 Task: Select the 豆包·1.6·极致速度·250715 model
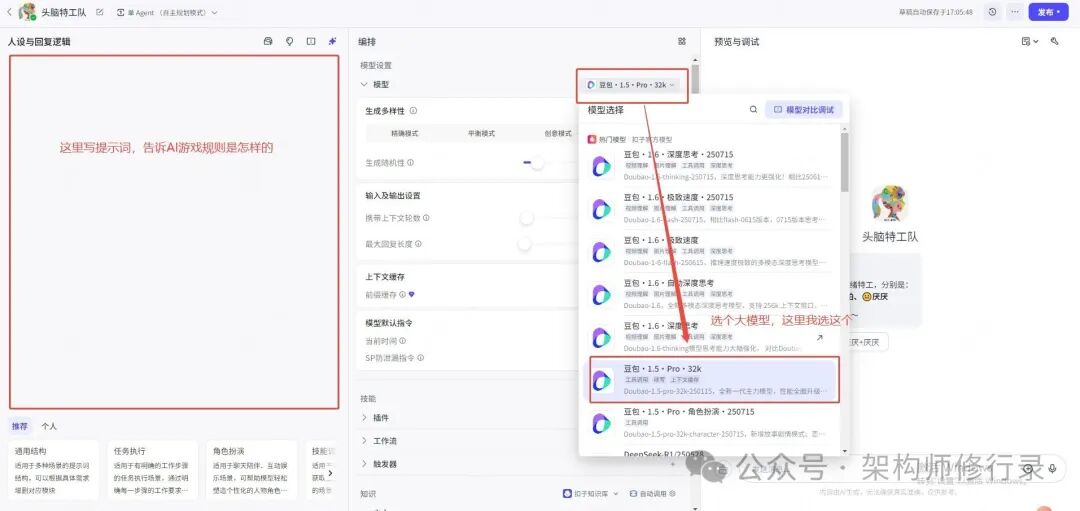point(711,209)
